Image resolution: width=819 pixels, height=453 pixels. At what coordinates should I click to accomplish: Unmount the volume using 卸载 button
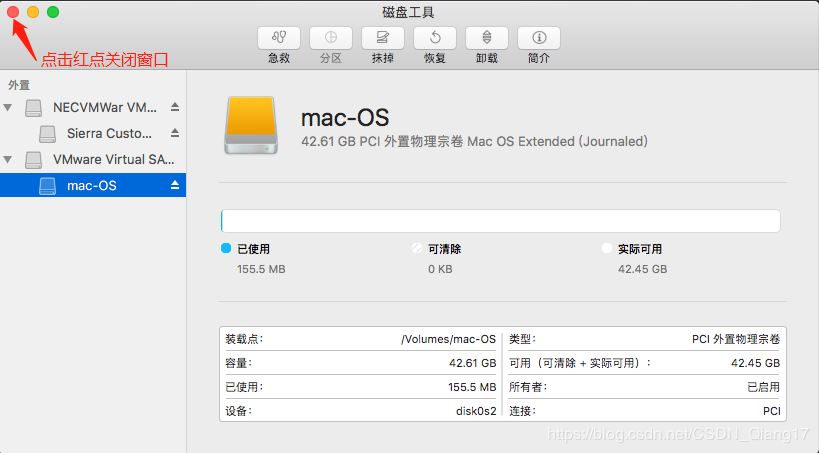click(486, 38)
